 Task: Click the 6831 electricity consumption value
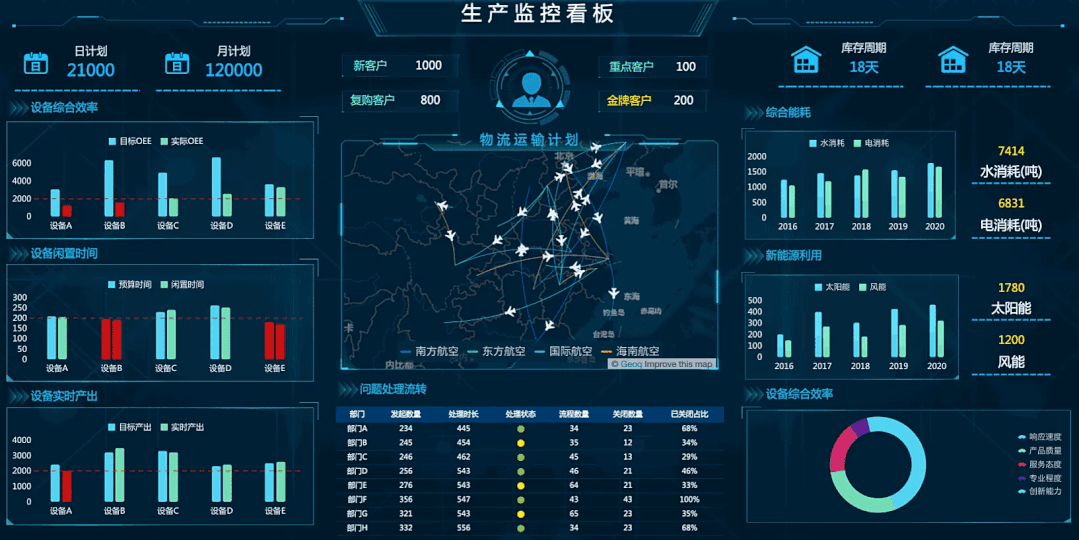[x=1011, y=204]
